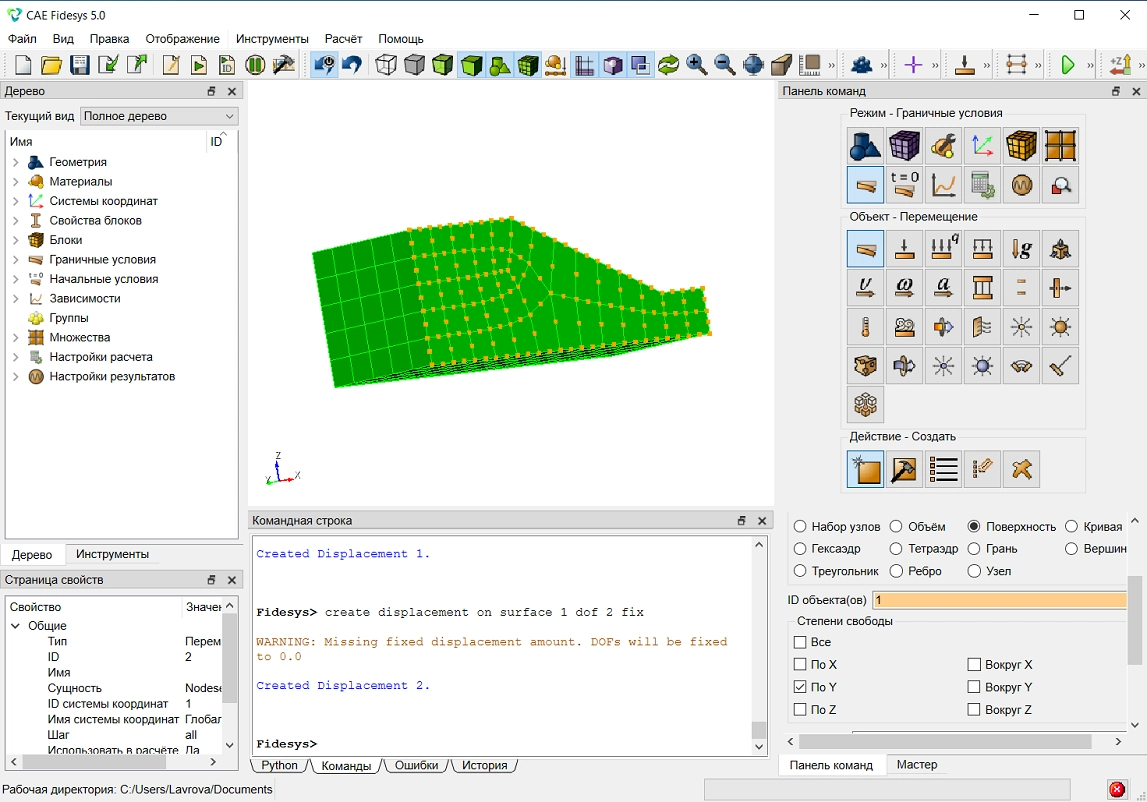The width and height of the screenshot is (1147, 802).
Task: Select the Набор узлов radio button
Action: [x=800, y=526]
